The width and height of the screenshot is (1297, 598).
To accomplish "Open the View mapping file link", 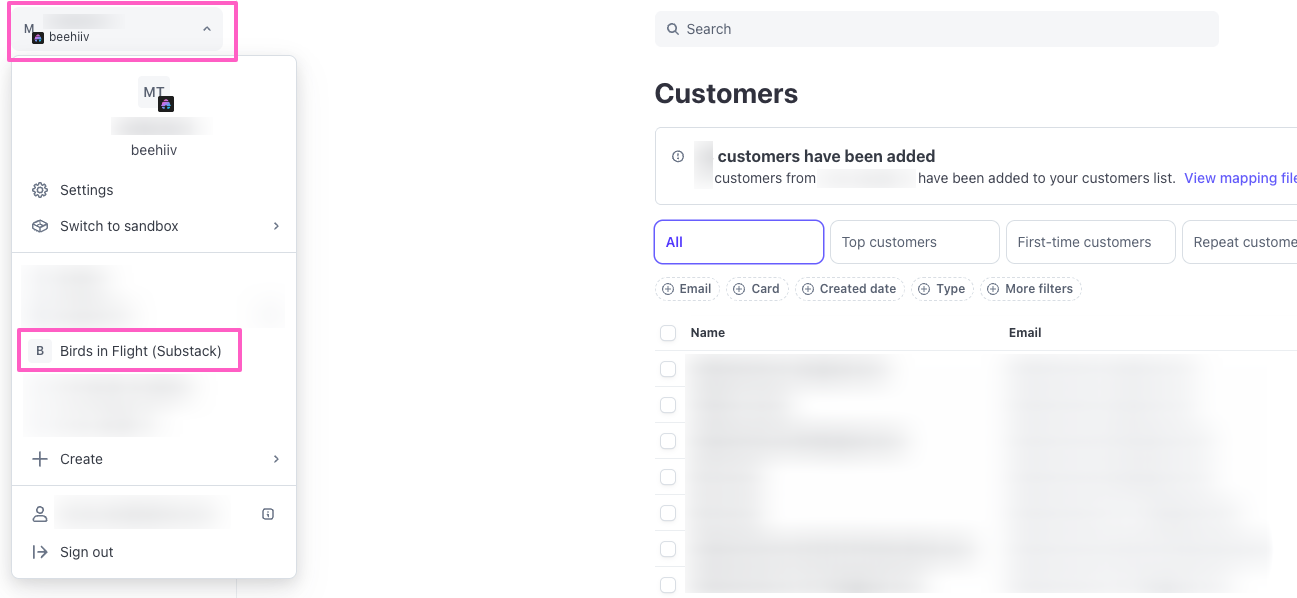I will point(1240,178).
